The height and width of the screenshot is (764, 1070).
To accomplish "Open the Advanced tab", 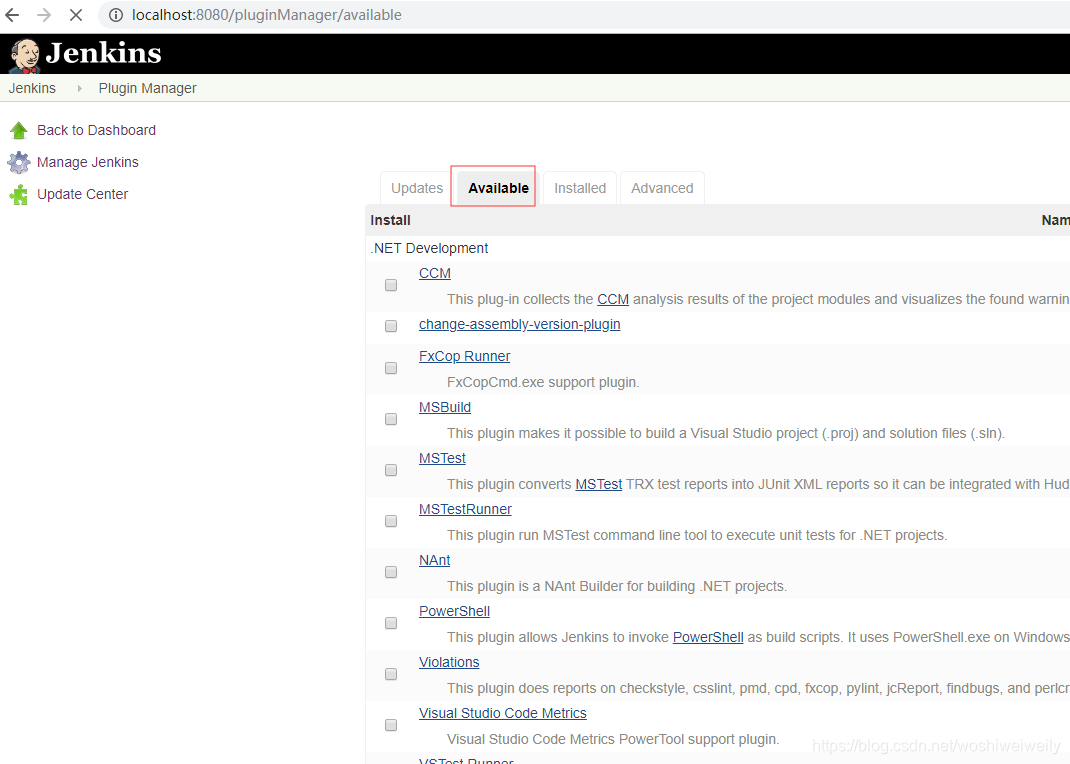I will coord(662,188).
